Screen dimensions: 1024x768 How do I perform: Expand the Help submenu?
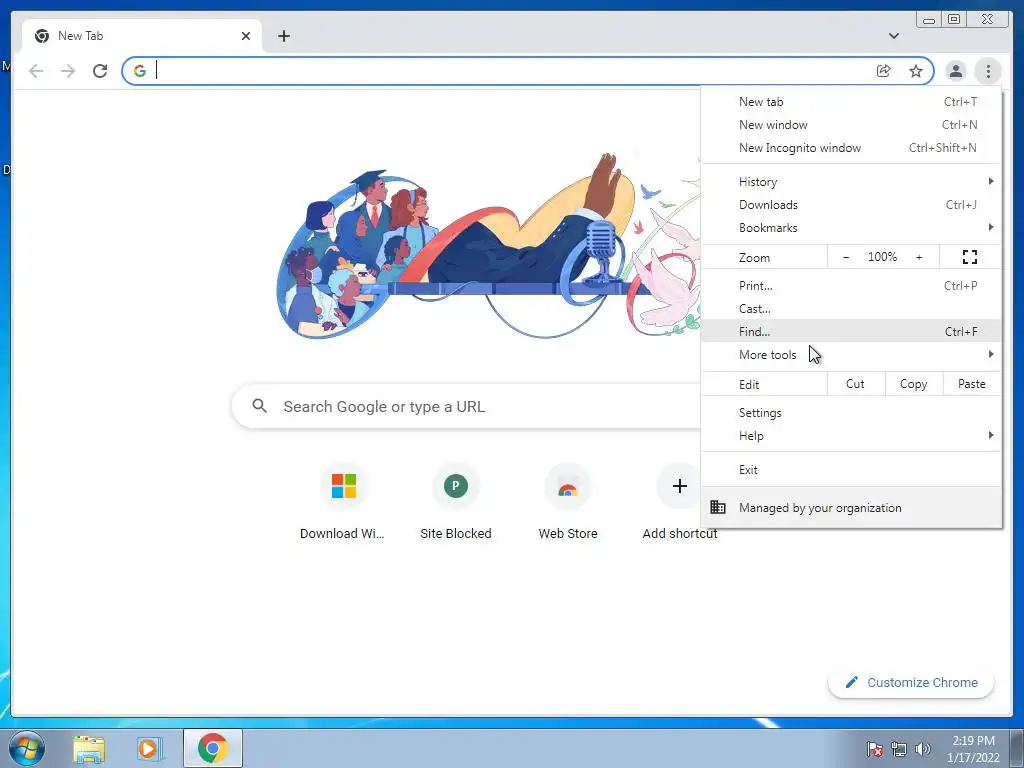(x=851, y=436)
